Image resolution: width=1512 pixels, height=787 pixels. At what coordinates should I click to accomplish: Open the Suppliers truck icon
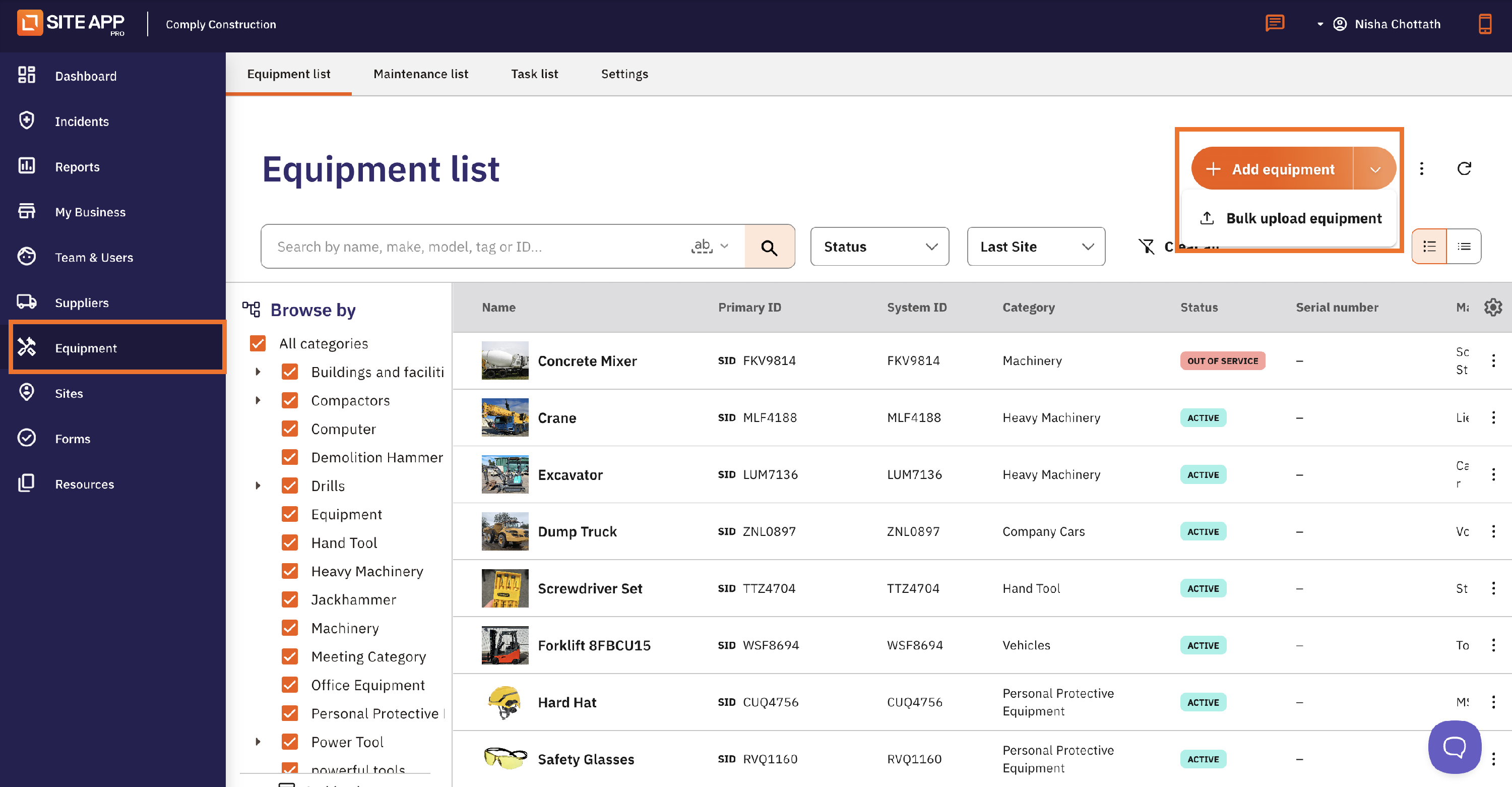coord(26,302)
